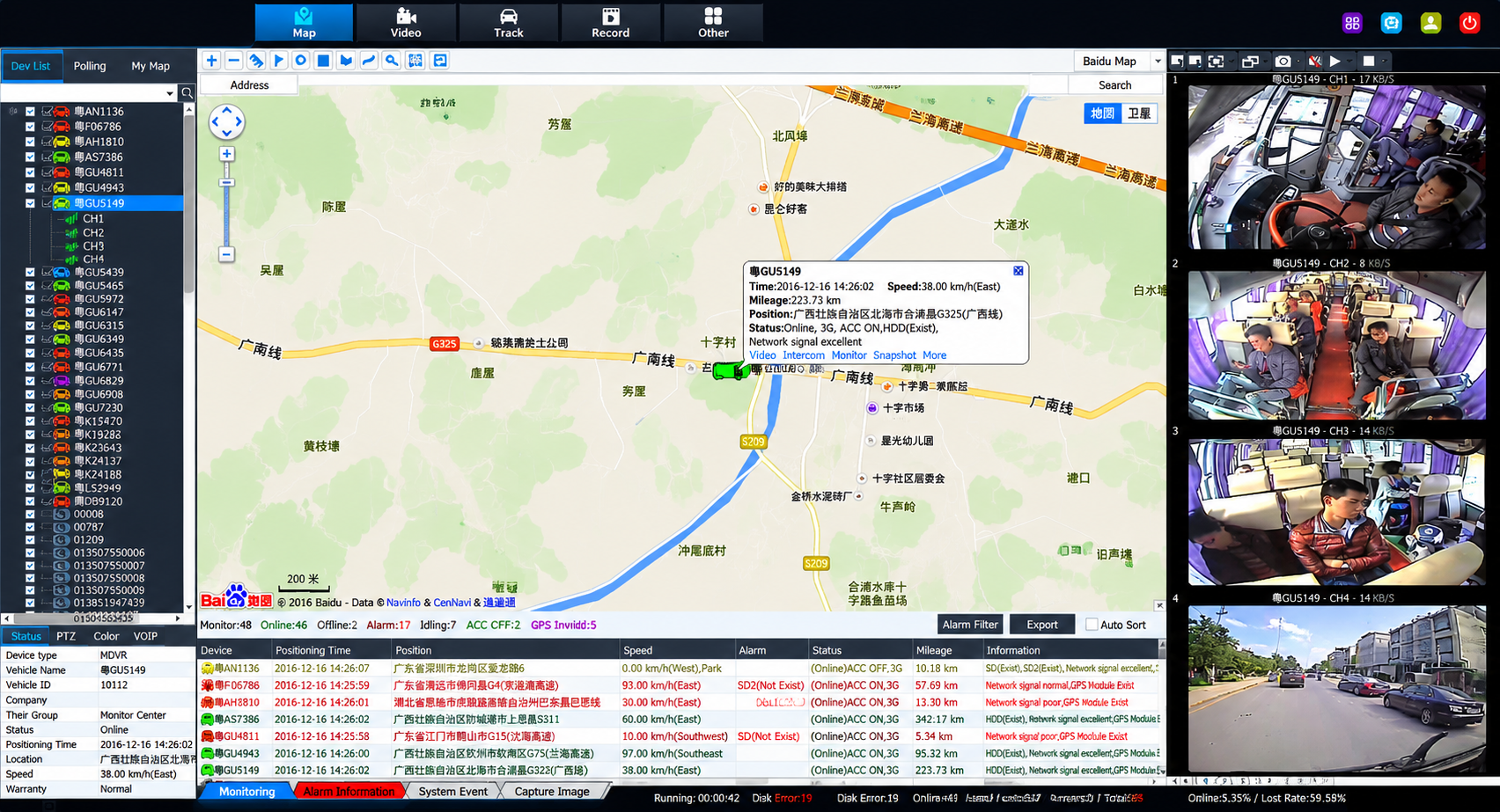Click the CH3 video pane thumbnail
The width and height of the screenshot is (1500, 812).
tap(1337, 512)
